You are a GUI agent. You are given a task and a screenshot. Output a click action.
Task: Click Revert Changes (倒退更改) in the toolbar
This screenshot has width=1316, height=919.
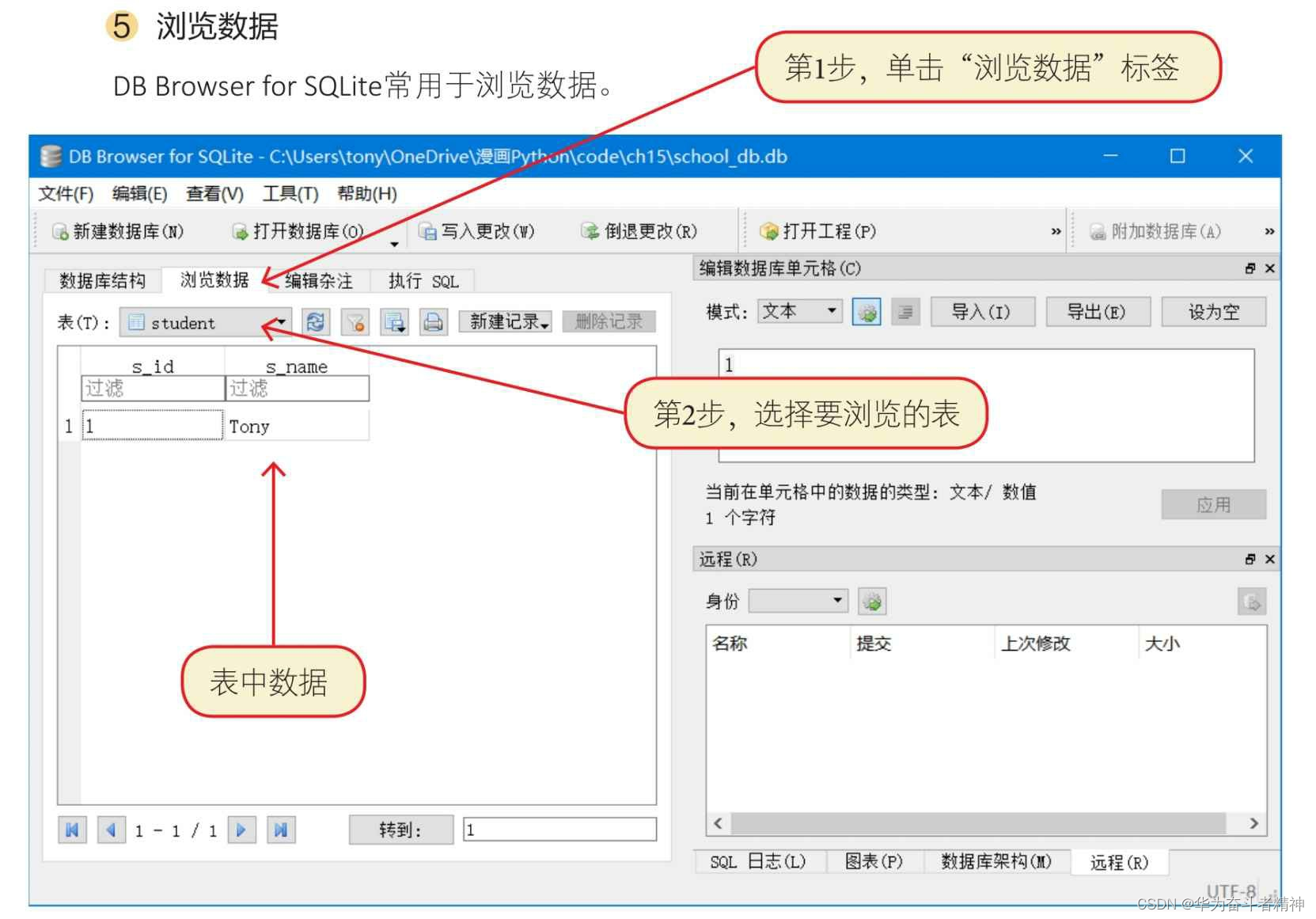coord(639,231)
